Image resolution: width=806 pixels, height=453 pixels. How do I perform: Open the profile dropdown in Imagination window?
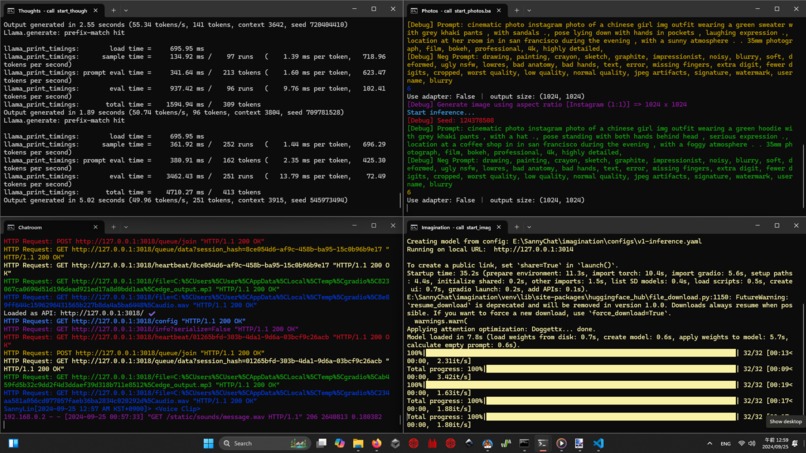pyautogui.click(x=529, y=227)
